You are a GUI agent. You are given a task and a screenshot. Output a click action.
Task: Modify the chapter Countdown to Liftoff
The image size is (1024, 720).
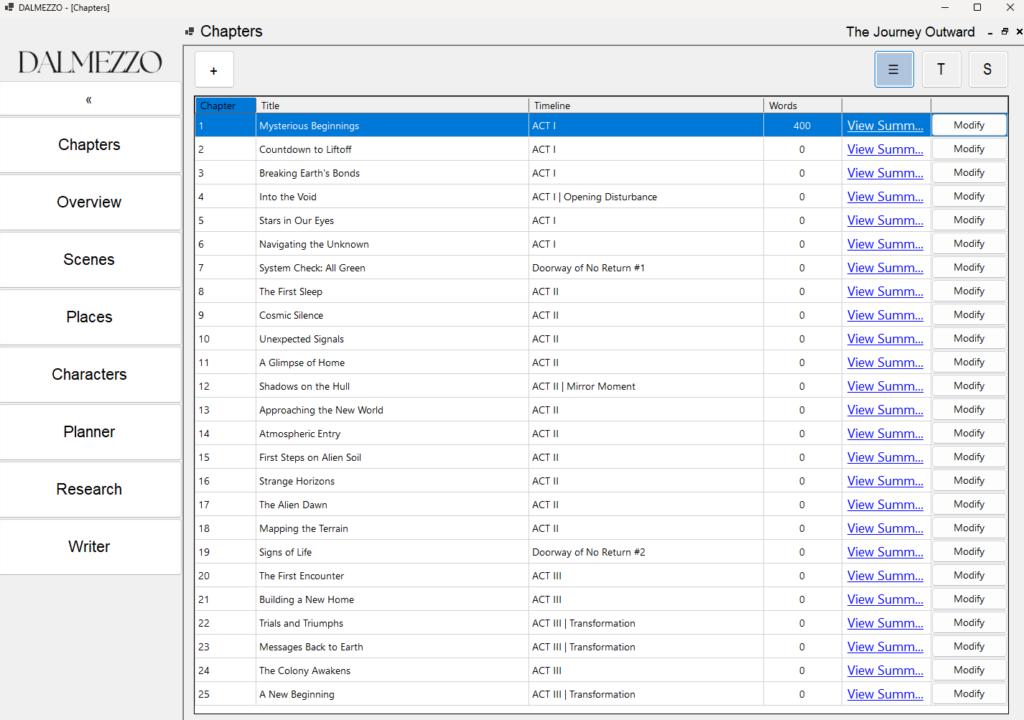click(968, 148)
